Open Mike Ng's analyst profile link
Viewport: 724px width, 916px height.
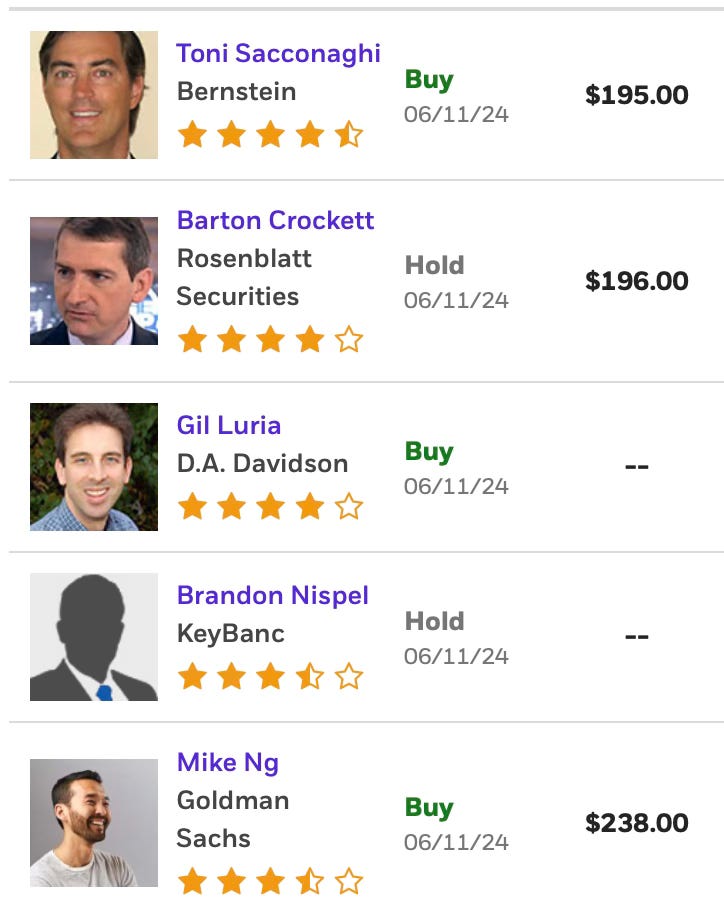pos(227,763)
